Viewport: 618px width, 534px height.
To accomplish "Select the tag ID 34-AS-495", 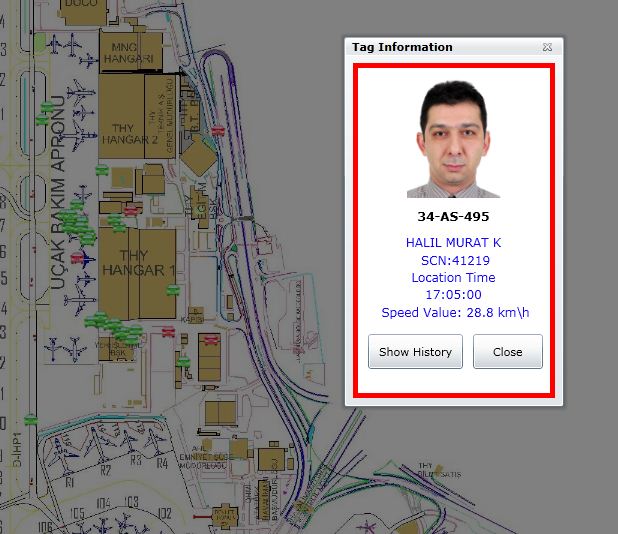I will click(453, 216).
